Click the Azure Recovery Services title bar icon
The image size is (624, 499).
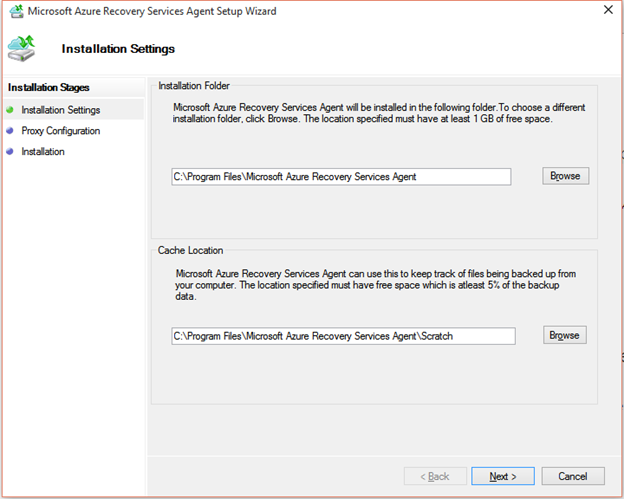(15, 11)
